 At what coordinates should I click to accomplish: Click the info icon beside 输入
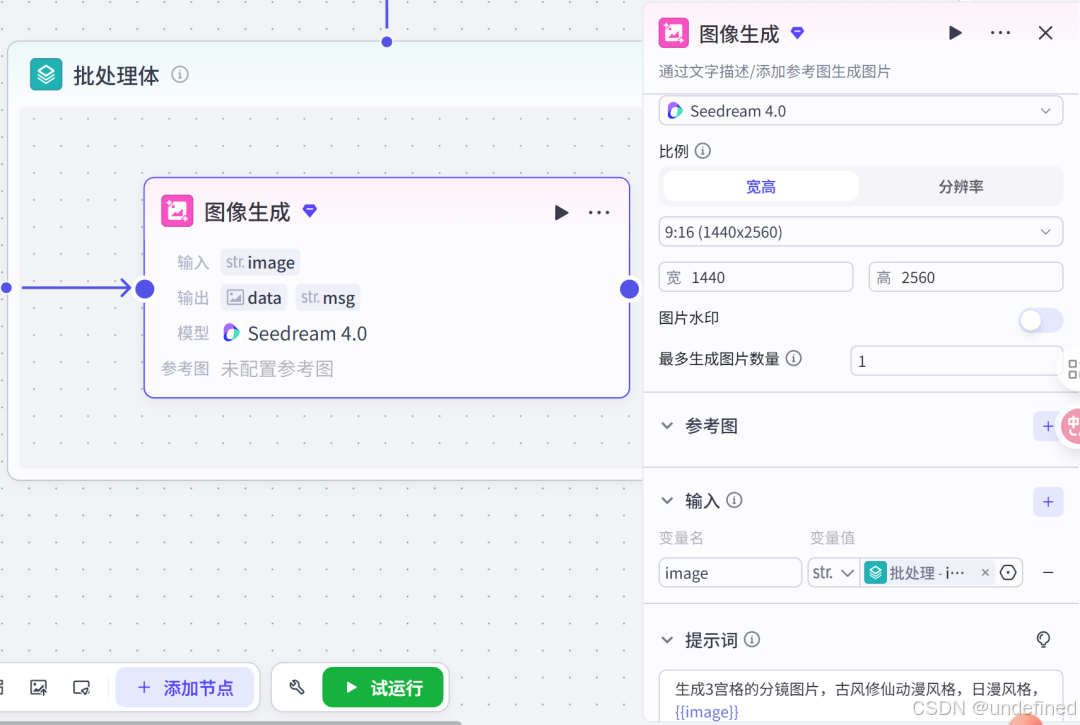(734, 501)
